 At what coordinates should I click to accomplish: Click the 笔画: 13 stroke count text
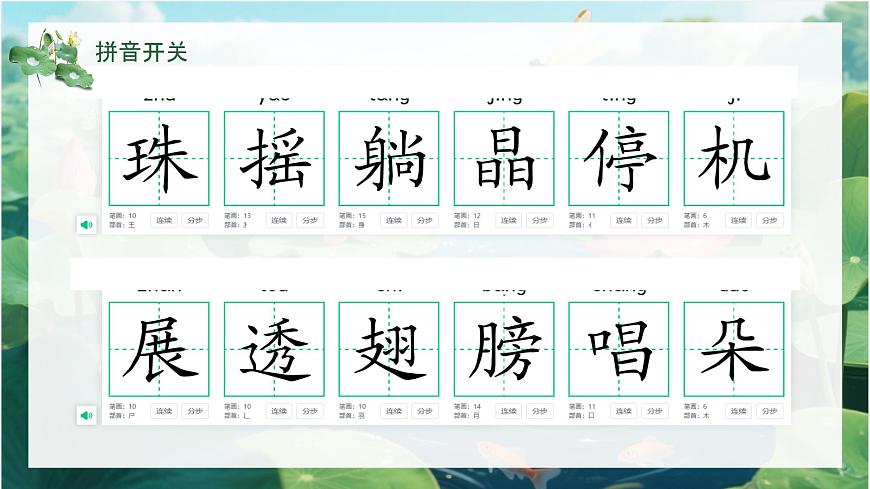[x=237, y=215]
